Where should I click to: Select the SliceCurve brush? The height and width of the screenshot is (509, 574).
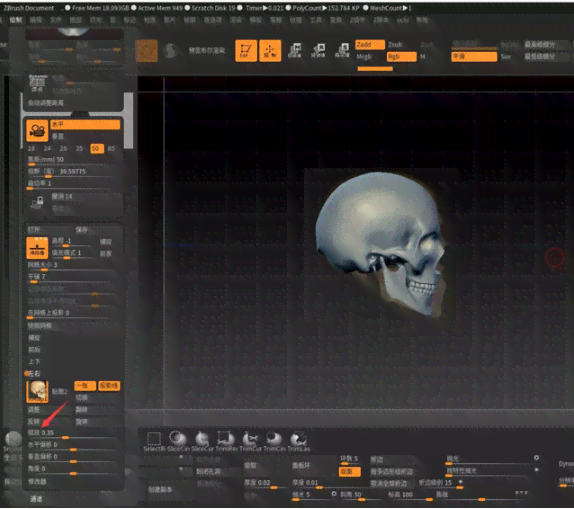(202, 441)
